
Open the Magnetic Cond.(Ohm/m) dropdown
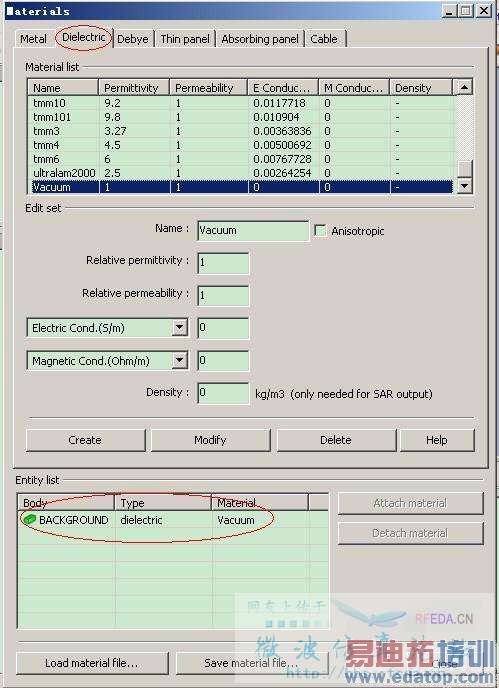pos(179,361)
